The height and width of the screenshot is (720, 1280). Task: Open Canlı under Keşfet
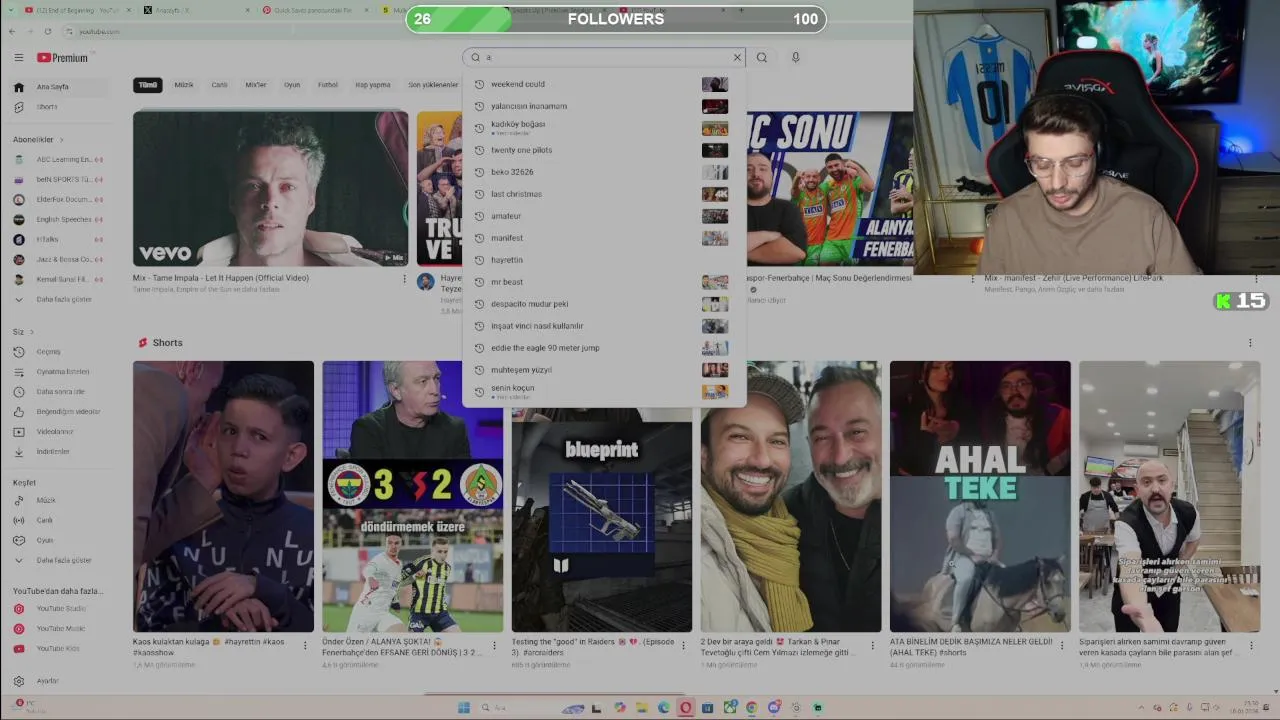click(60, 520)
